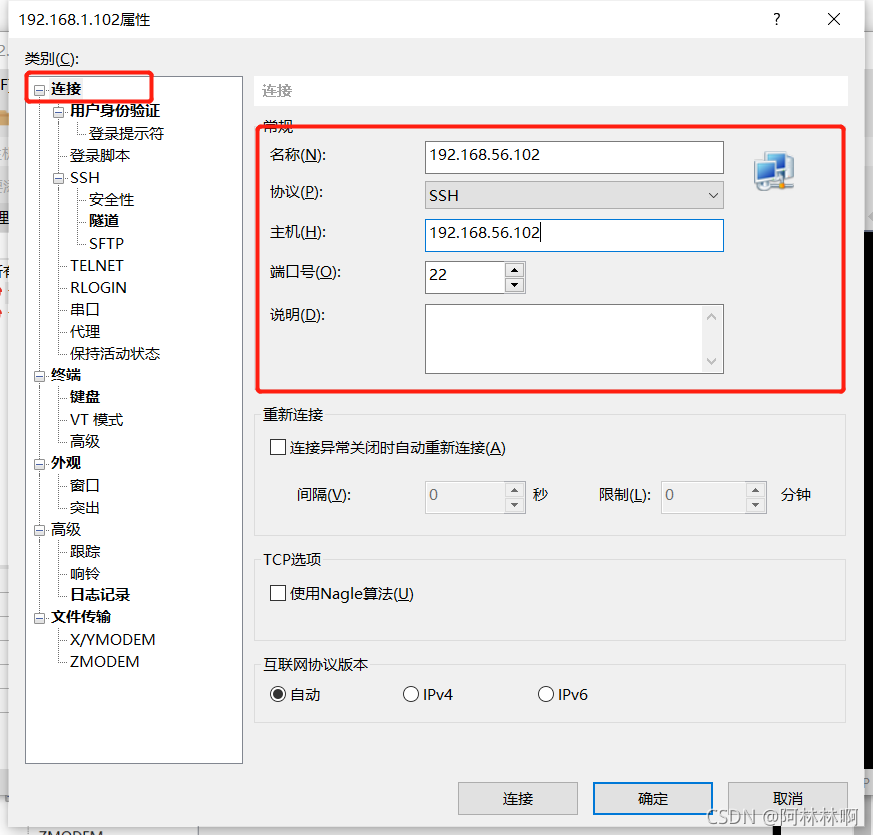Select 键盘 under 终端
Screen dimensions: 873x835
85,397
